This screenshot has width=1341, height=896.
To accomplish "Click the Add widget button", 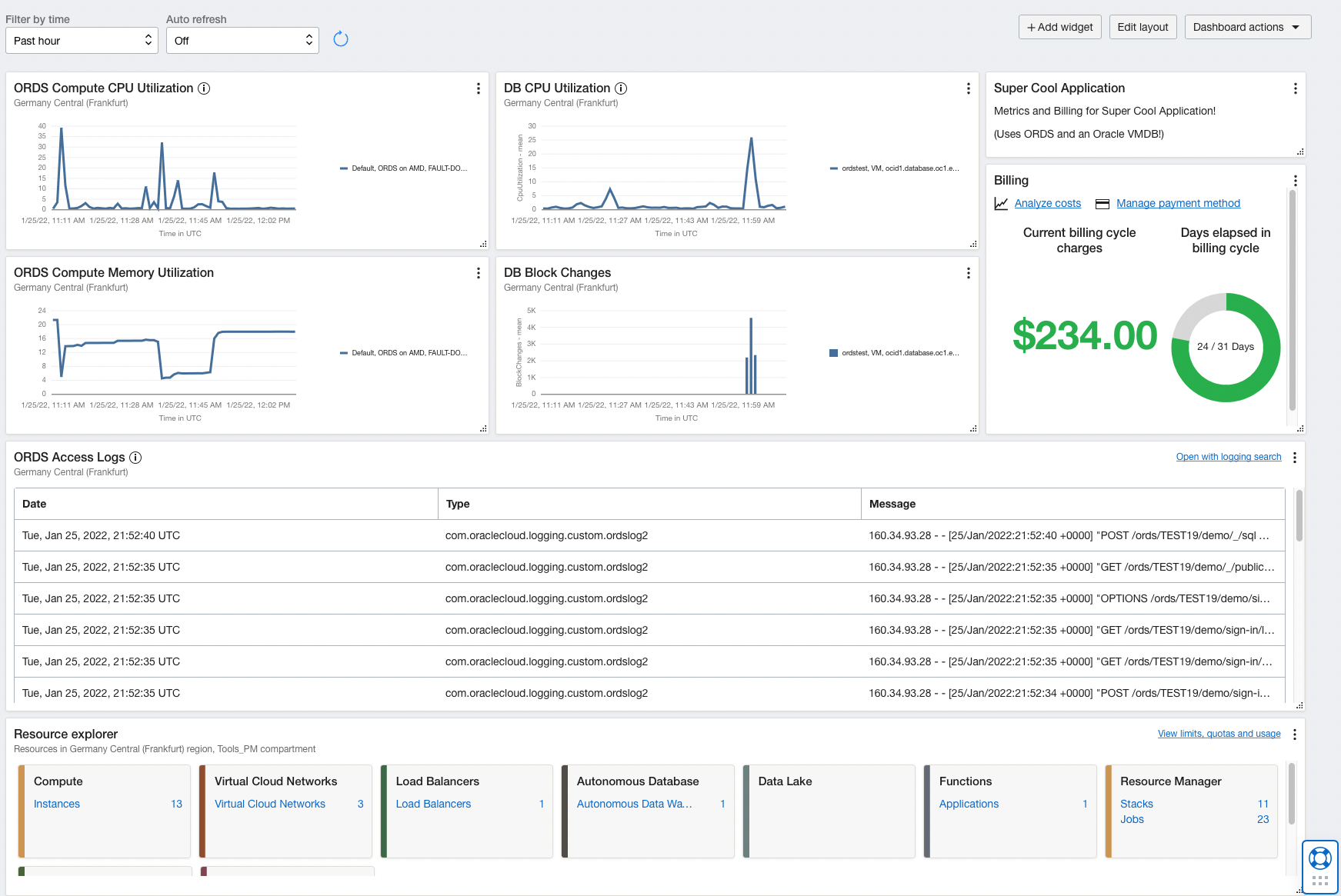I will [1059, 27].
